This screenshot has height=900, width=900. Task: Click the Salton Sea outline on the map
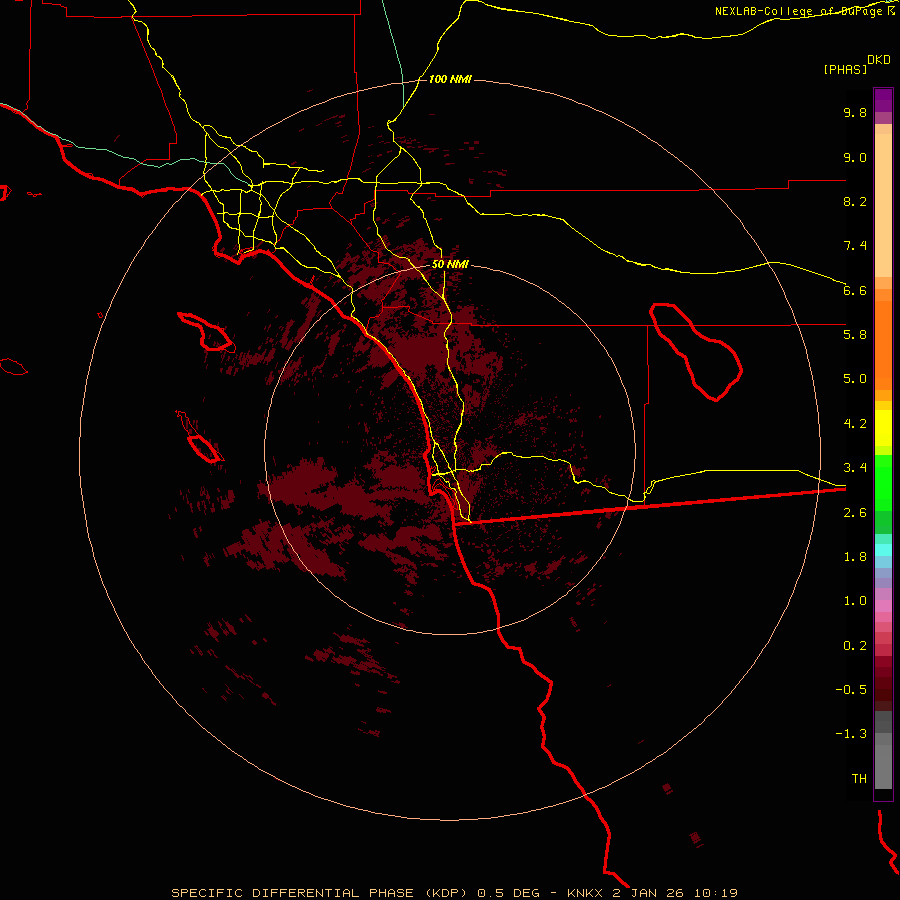[696, 352]
